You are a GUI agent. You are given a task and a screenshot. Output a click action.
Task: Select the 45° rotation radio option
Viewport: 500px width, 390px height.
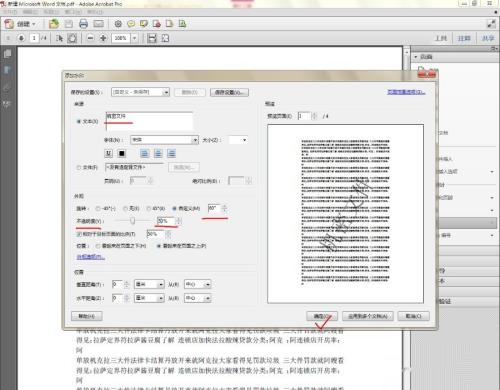pos(149,209)
